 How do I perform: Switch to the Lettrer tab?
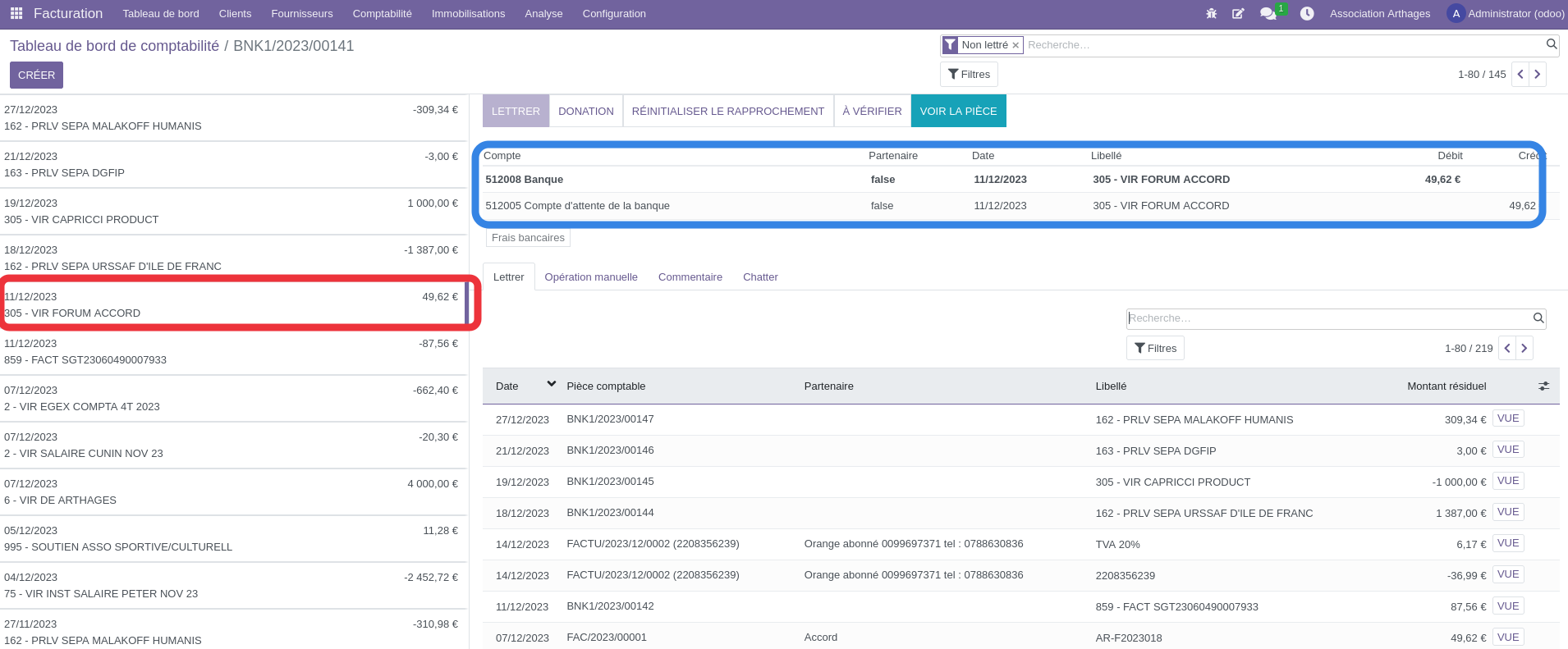click(x=508, y=277)
